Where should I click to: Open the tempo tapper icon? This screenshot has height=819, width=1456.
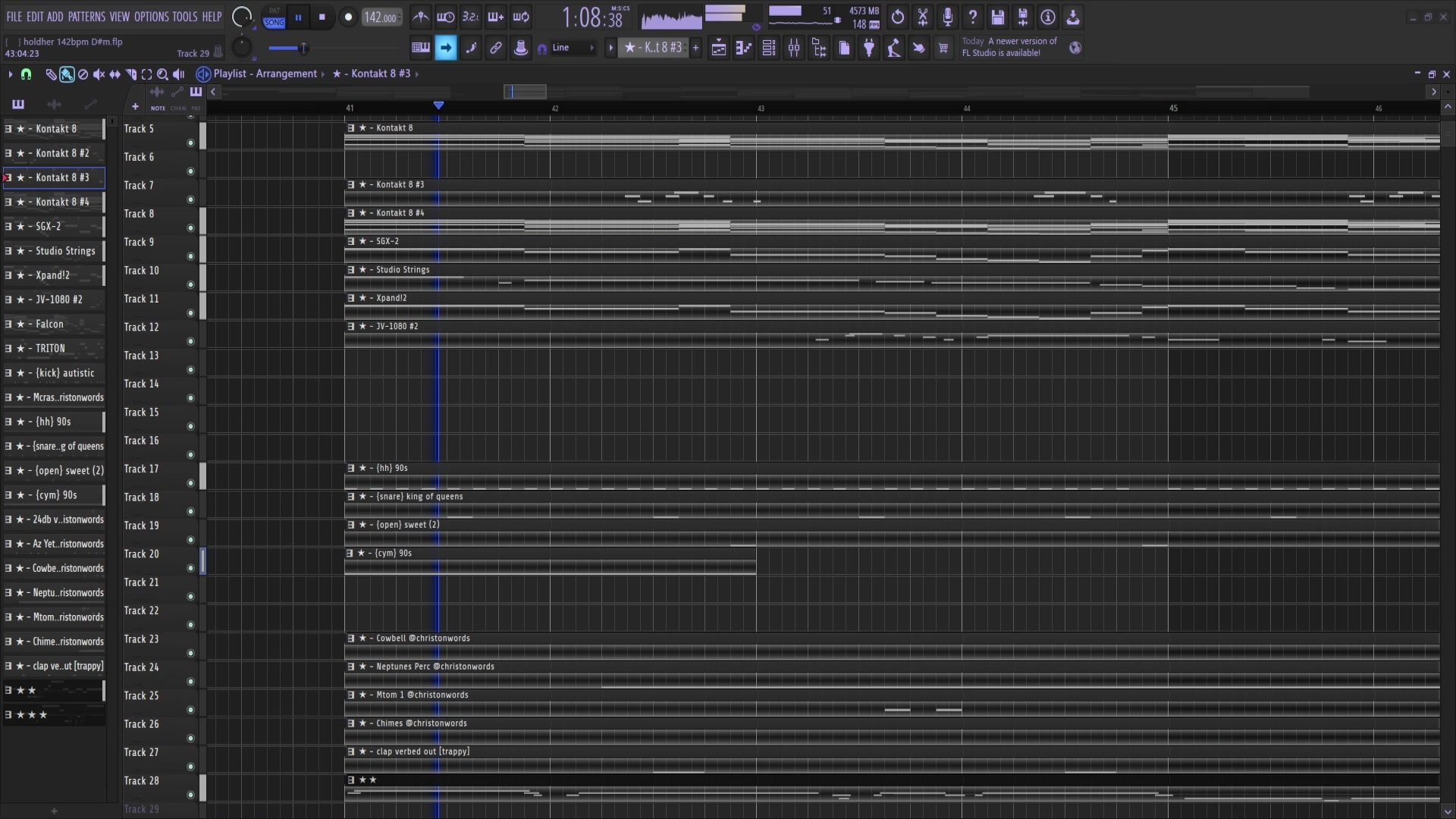893,48
